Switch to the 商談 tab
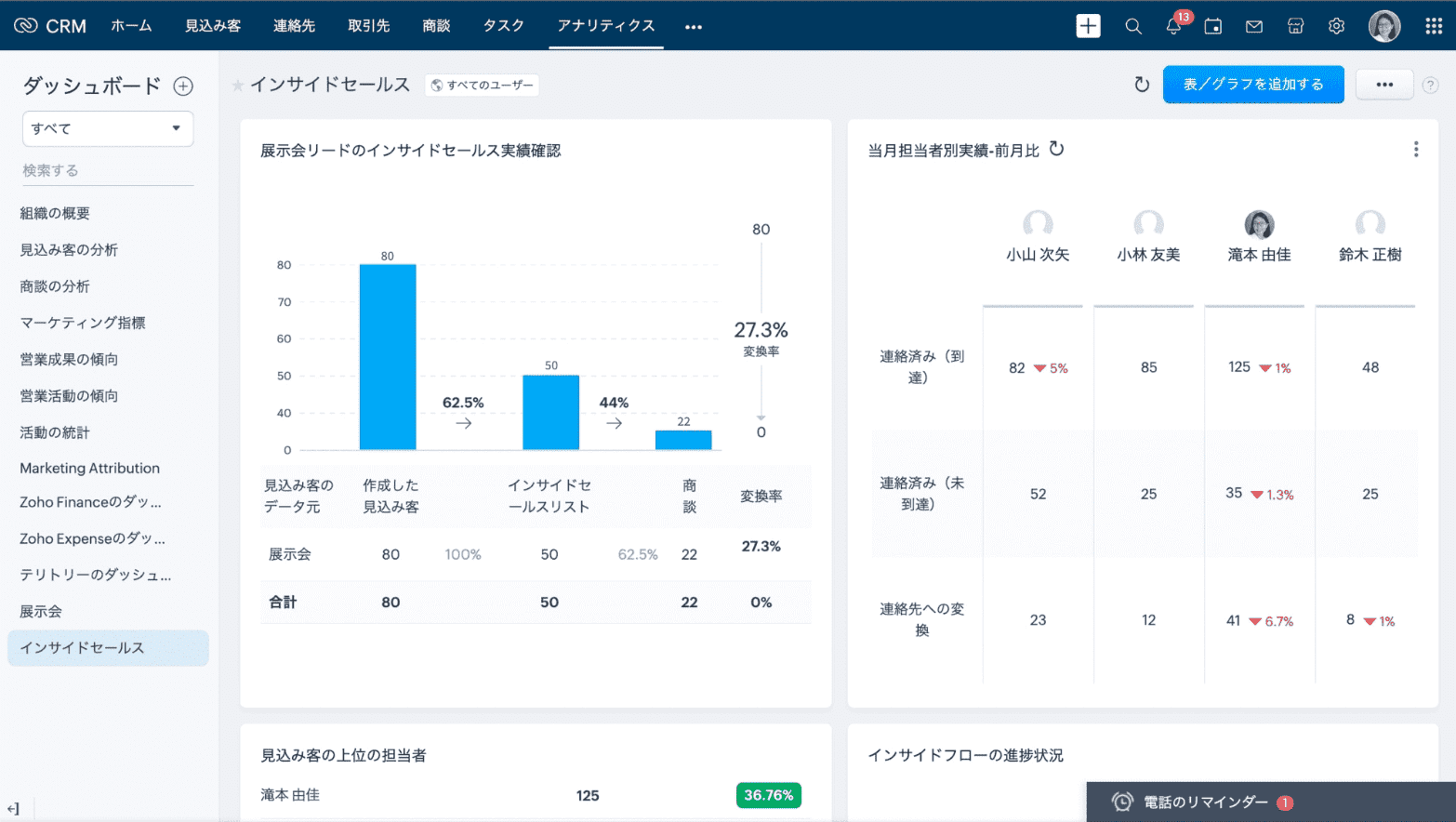Image resolution: width=1456 pixels, height=822 pixels. point(436,26)
